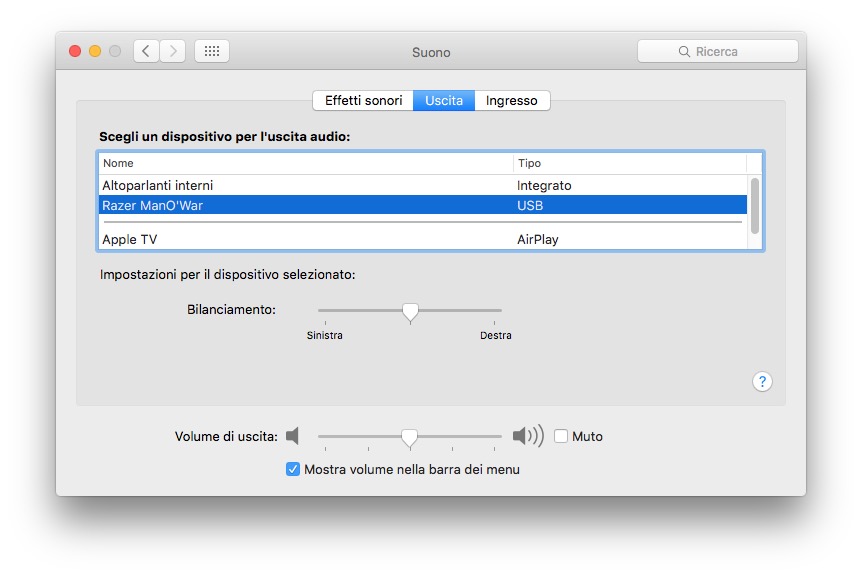Viewport: 862px width, 576px height.
Task: Click the back navigation arrow
Action: 146,51
